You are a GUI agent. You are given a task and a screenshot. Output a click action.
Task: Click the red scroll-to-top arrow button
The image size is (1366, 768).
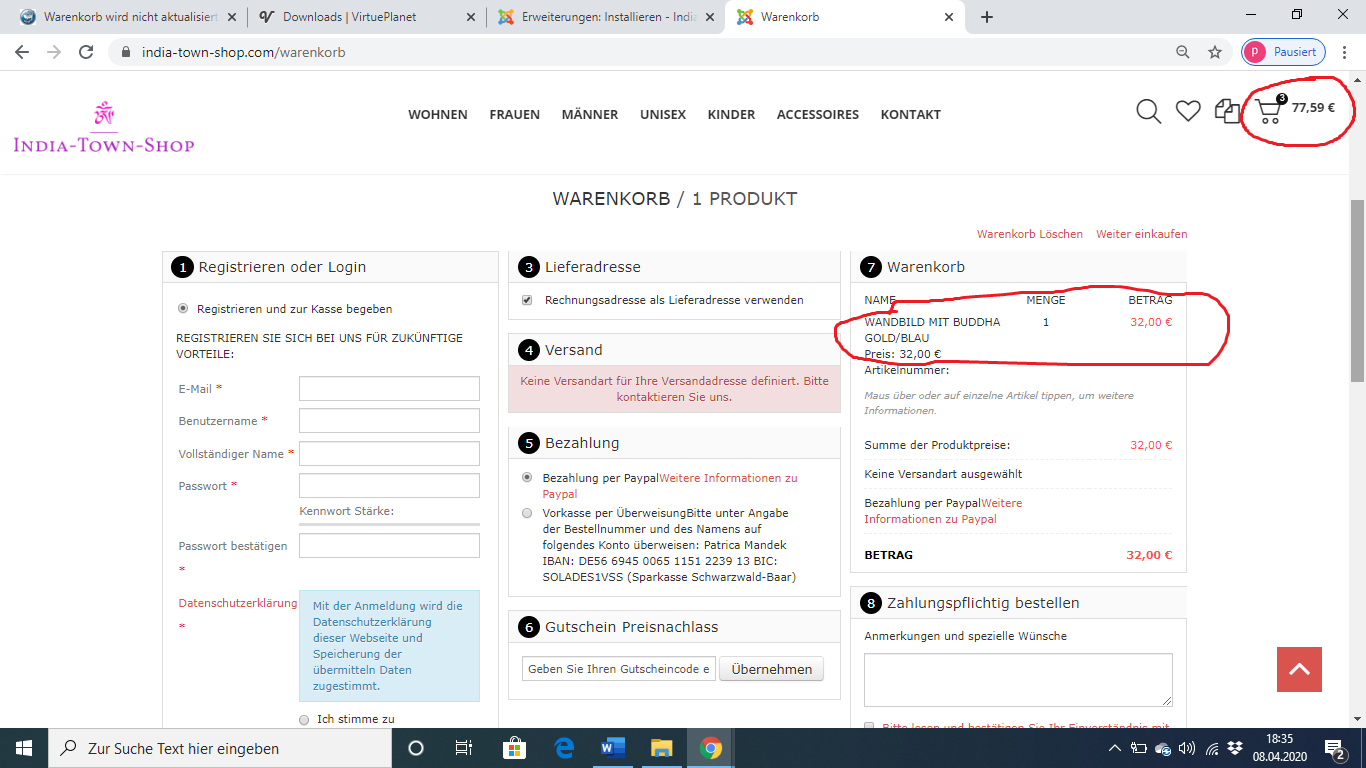tap(1299, 669)
